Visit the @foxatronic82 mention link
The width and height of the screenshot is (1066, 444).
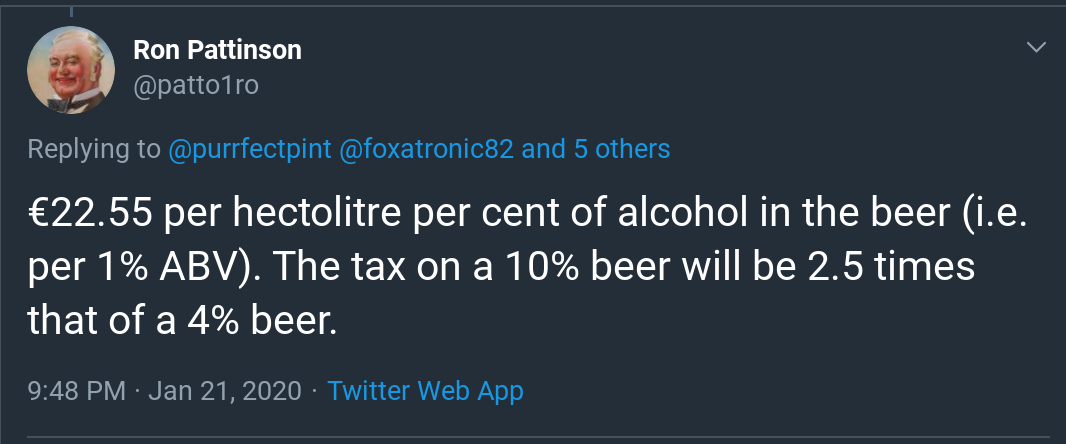(427, 149)
